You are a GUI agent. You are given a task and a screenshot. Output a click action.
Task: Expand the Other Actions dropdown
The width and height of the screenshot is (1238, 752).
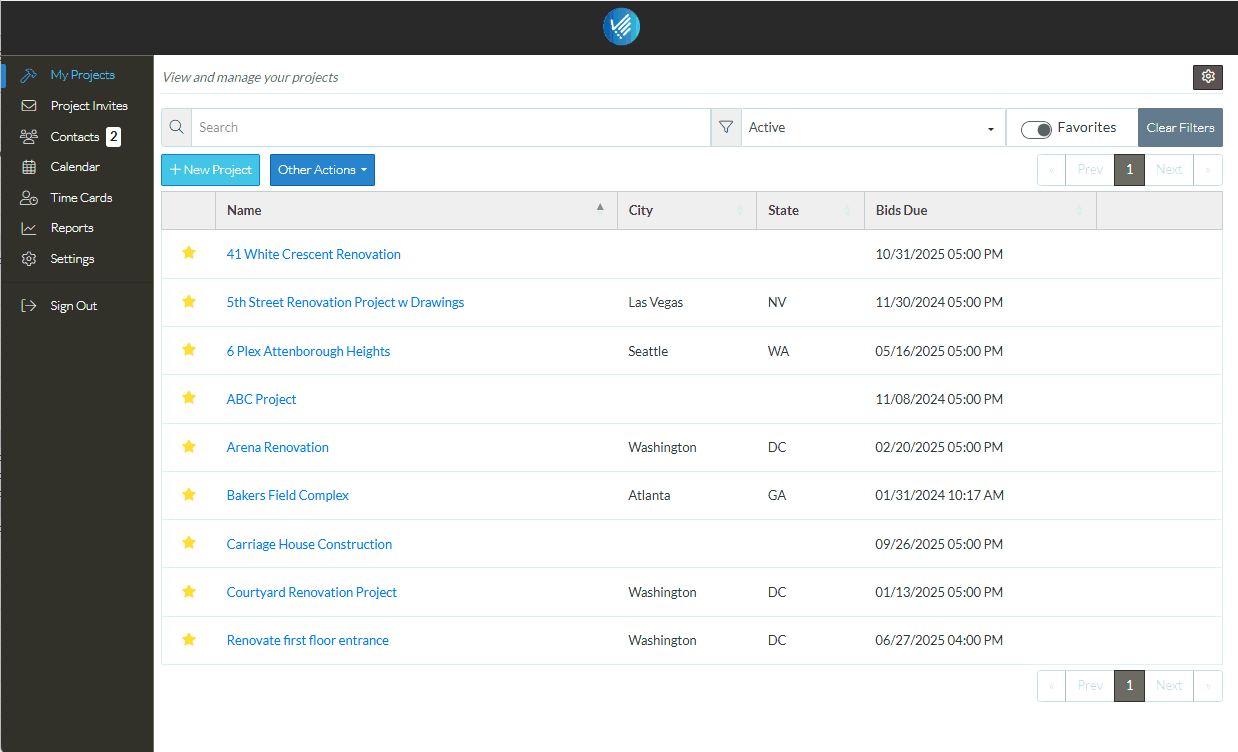[x=322, y=170]
